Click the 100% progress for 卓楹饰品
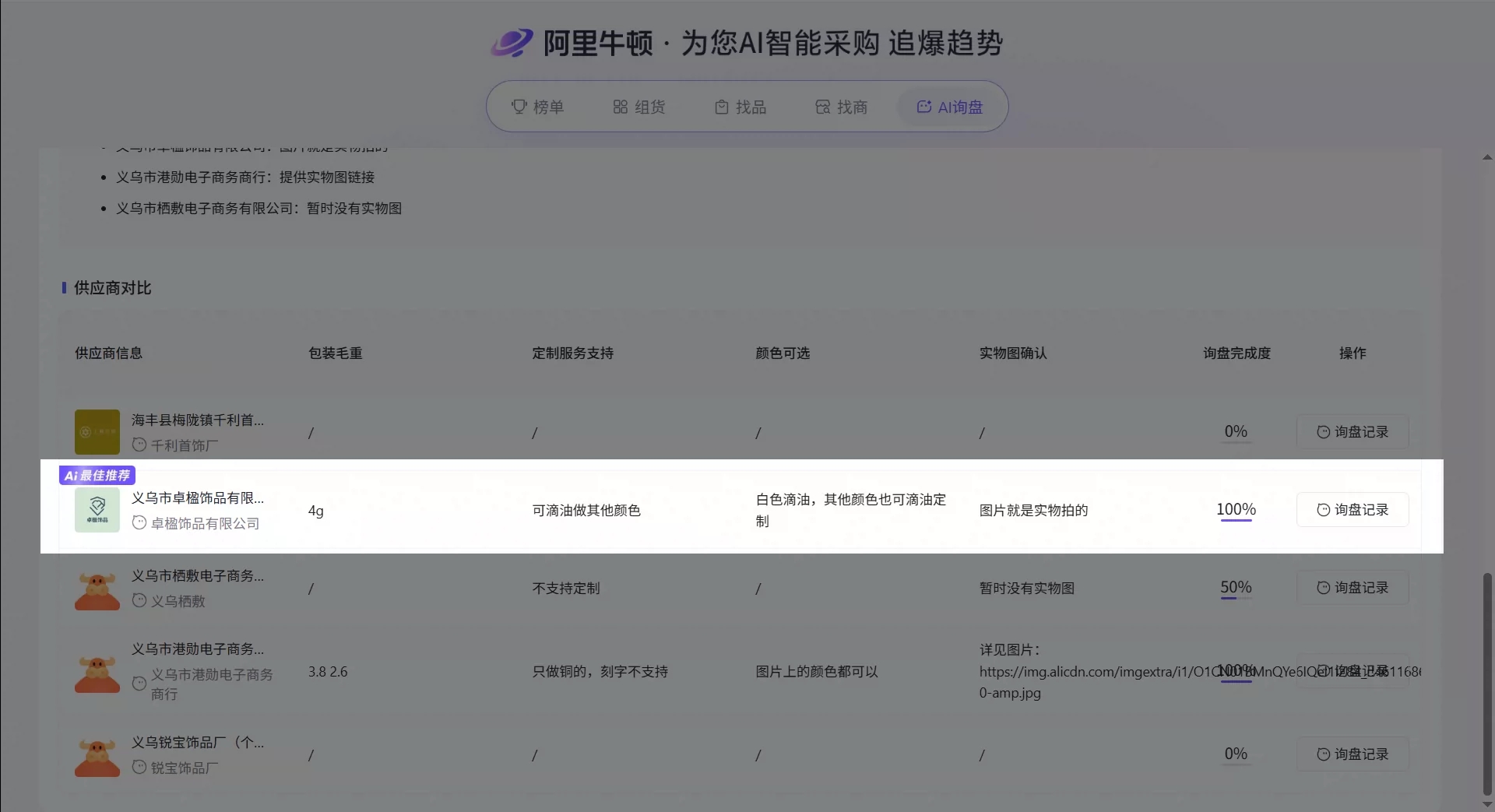Image resolution: width=1495 pixels, height=812 pixels. (1236, 510)
